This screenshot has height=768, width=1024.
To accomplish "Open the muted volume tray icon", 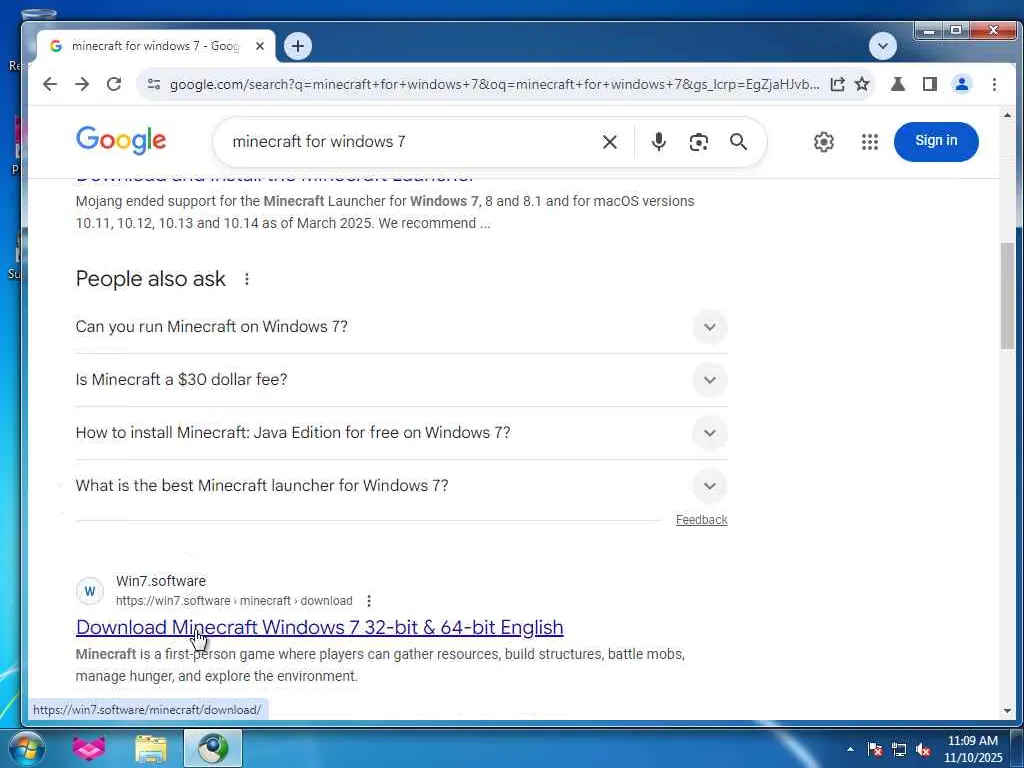I will (x=923, y=749).
